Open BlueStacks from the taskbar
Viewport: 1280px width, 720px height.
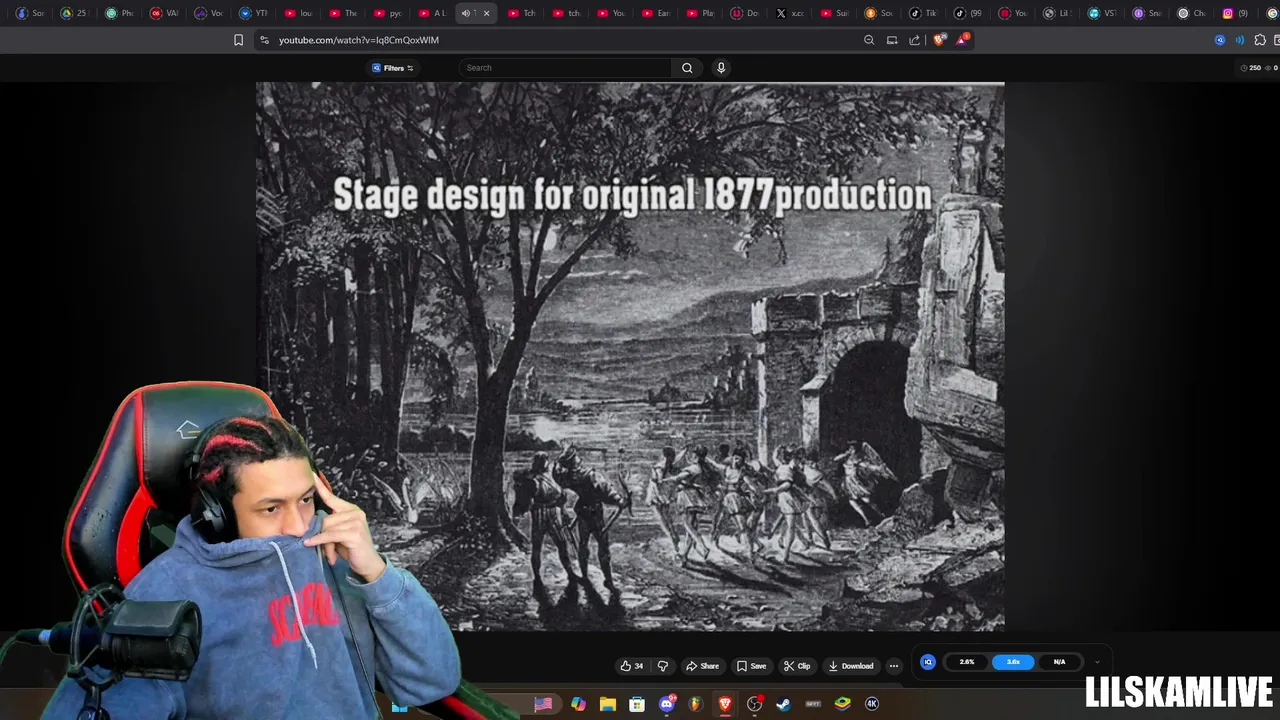pyautogui.click(x=843, y=704)
